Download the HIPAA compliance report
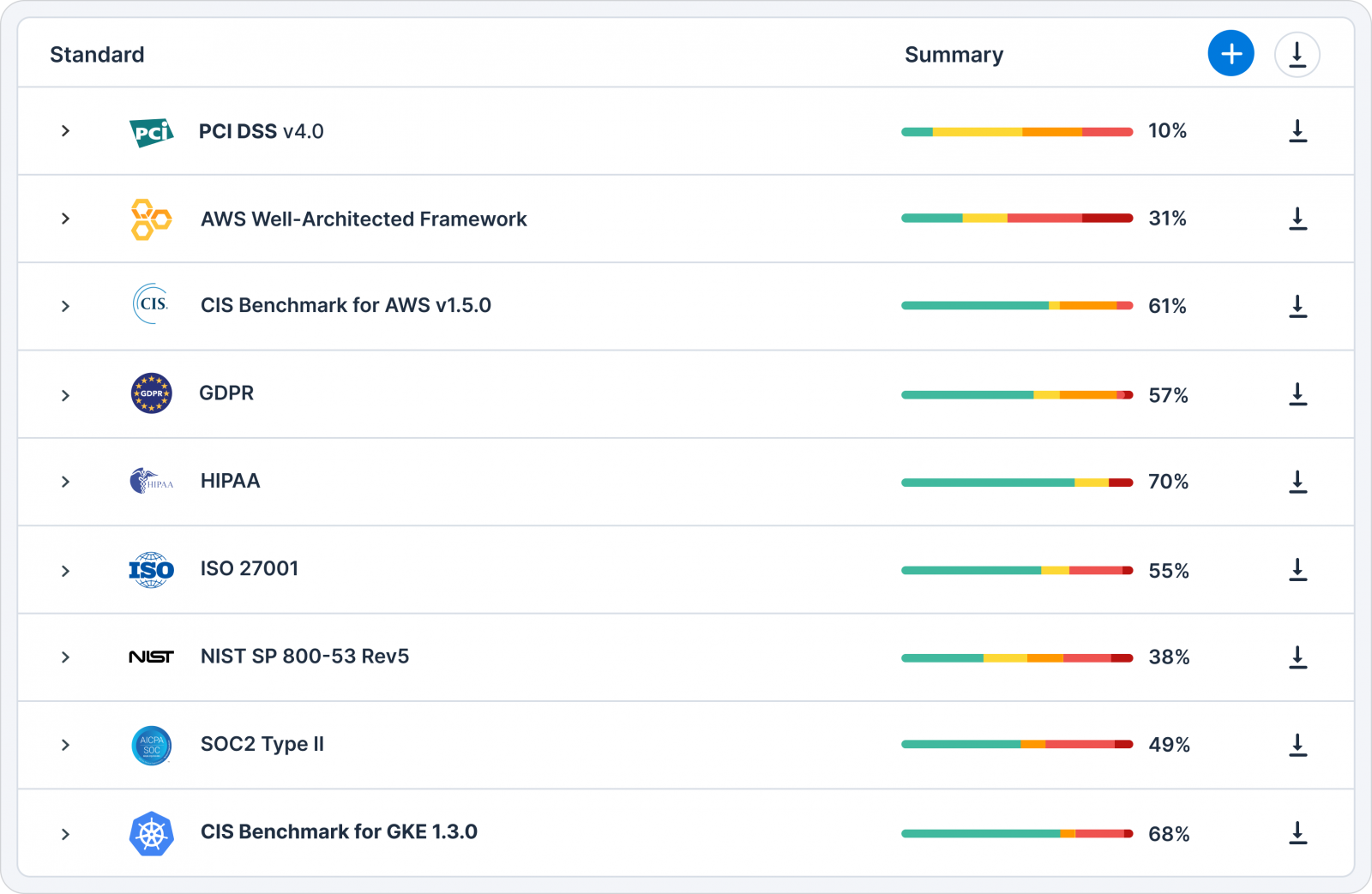The height and width of the screenshot is (894, 1372). click(x=1297, y=482)
